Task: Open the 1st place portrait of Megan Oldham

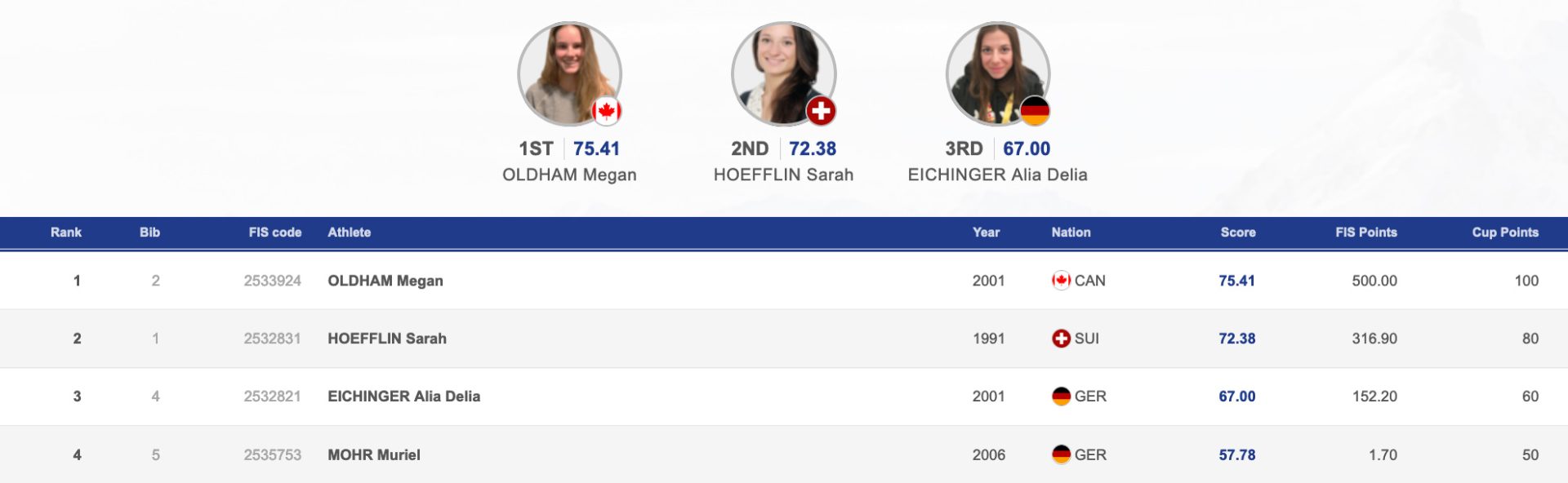Action: (x=569, y=73)
